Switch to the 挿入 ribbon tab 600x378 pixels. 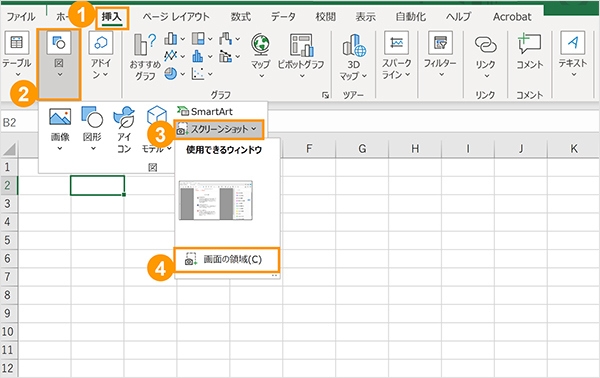112,17
